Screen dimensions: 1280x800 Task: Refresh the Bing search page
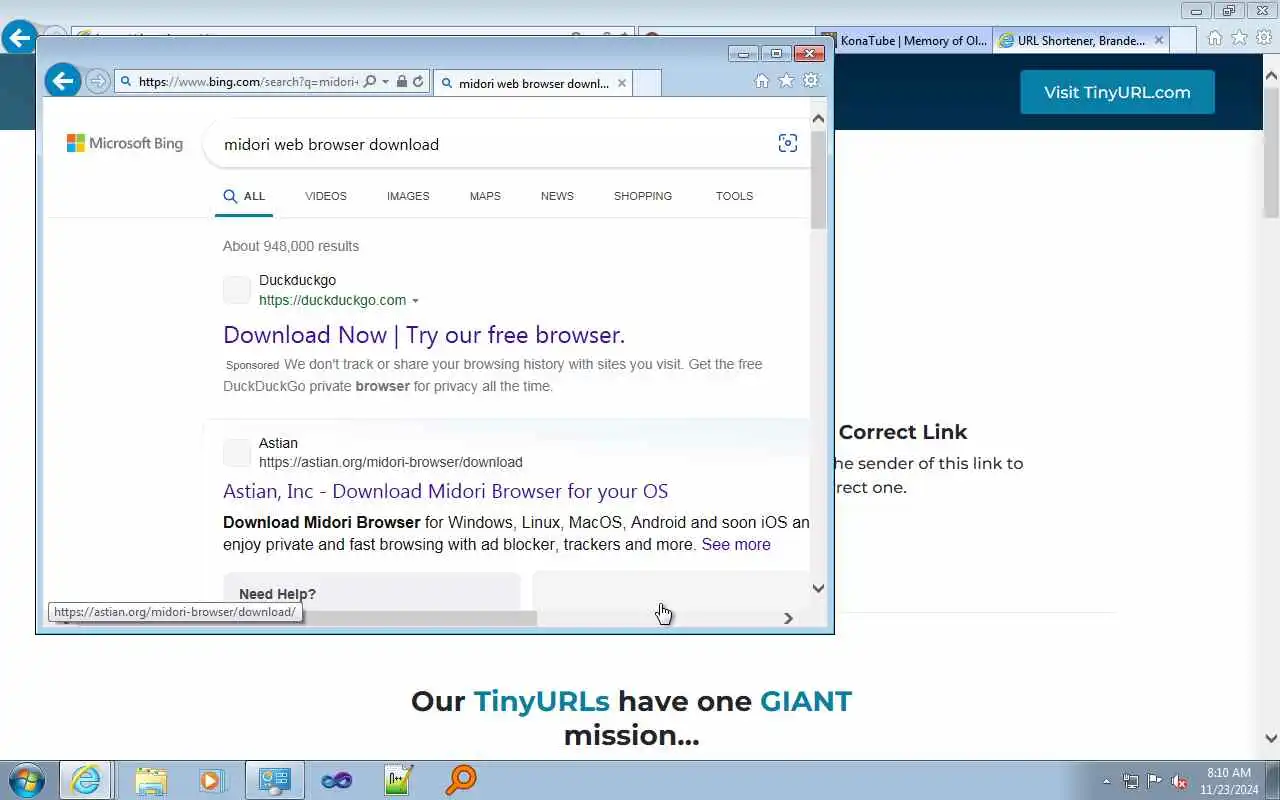point(418,82)
